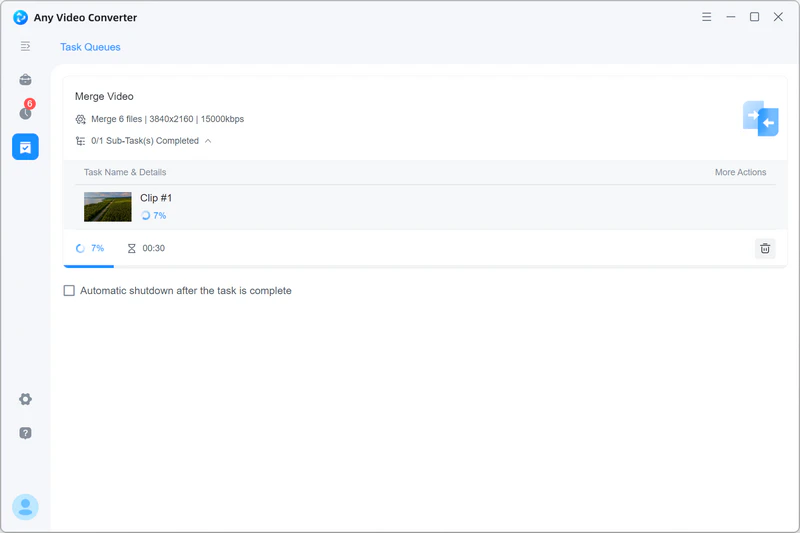Click the user profile avatar

pos(25,507)
